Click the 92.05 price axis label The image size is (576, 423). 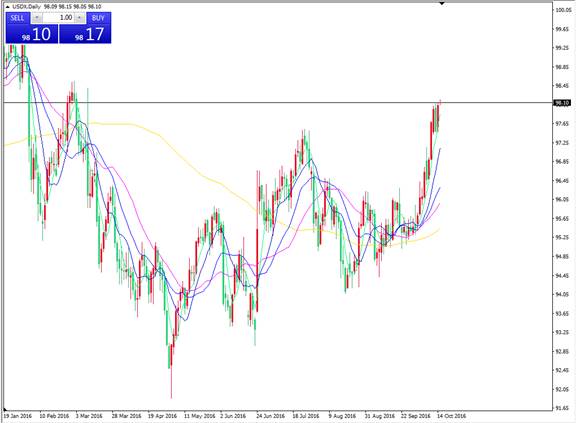[563, 389]
